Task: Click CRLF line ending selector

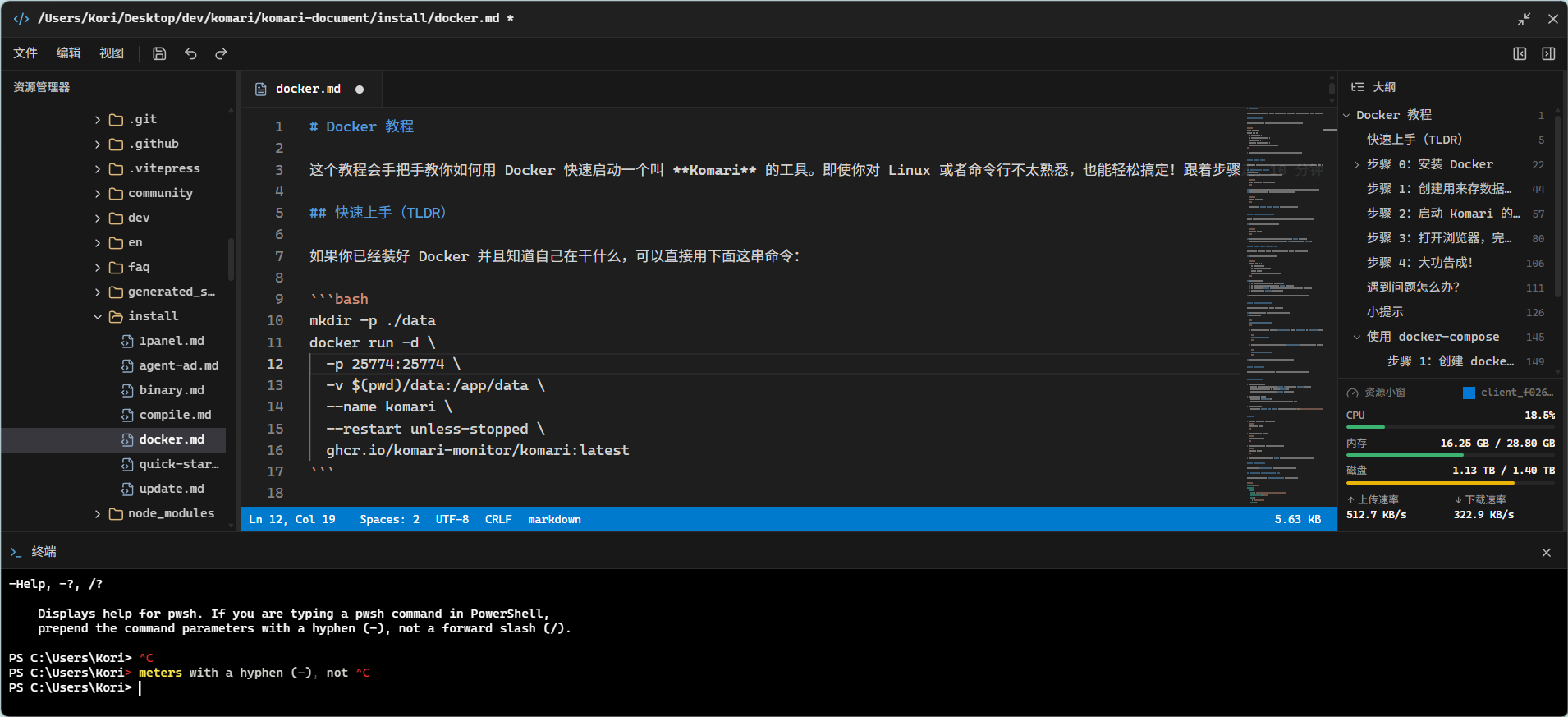Action: tap(498, 519)
